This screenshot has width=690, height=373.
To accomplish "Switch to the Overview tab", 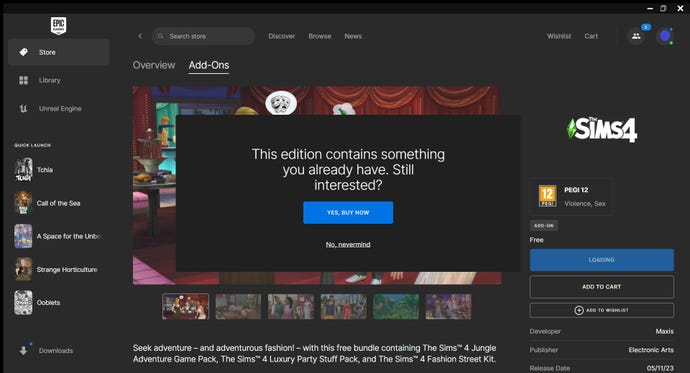I will pos(154,65).
